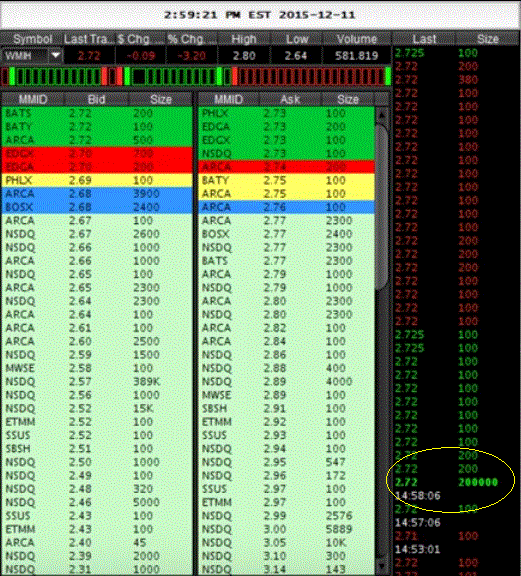Select the ARCA 2.74 ask row
521x576 pixels.
(287, 167)
